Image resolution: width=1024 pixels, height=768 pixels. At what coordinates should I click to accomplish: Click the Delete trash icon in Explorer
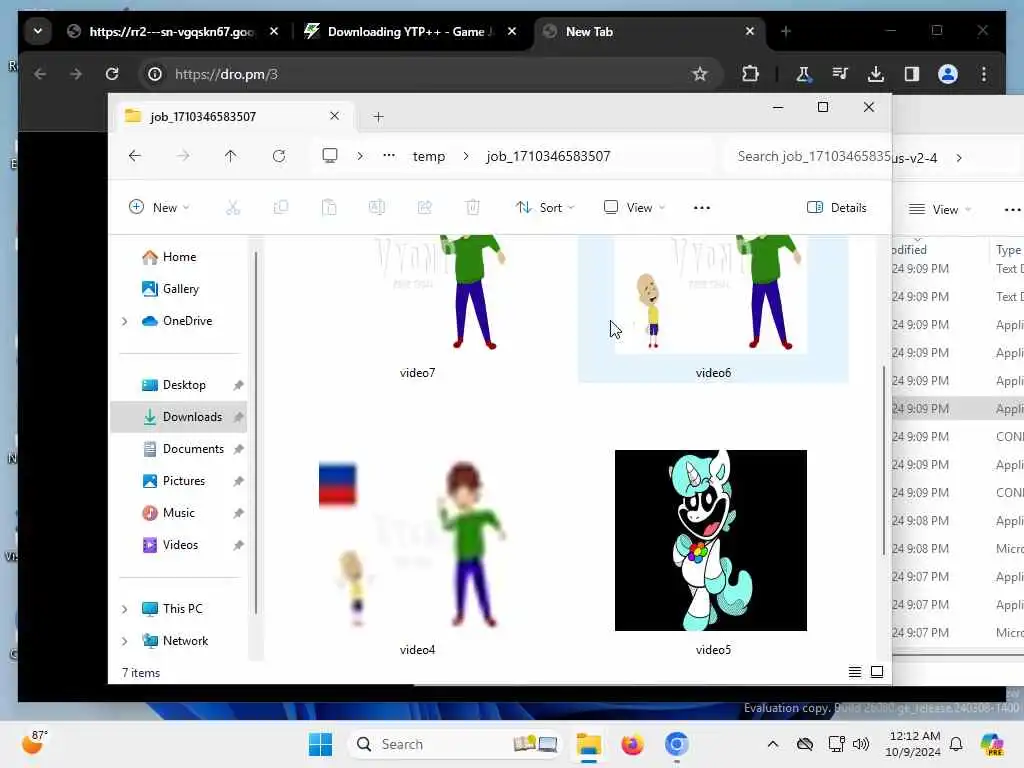472,208
